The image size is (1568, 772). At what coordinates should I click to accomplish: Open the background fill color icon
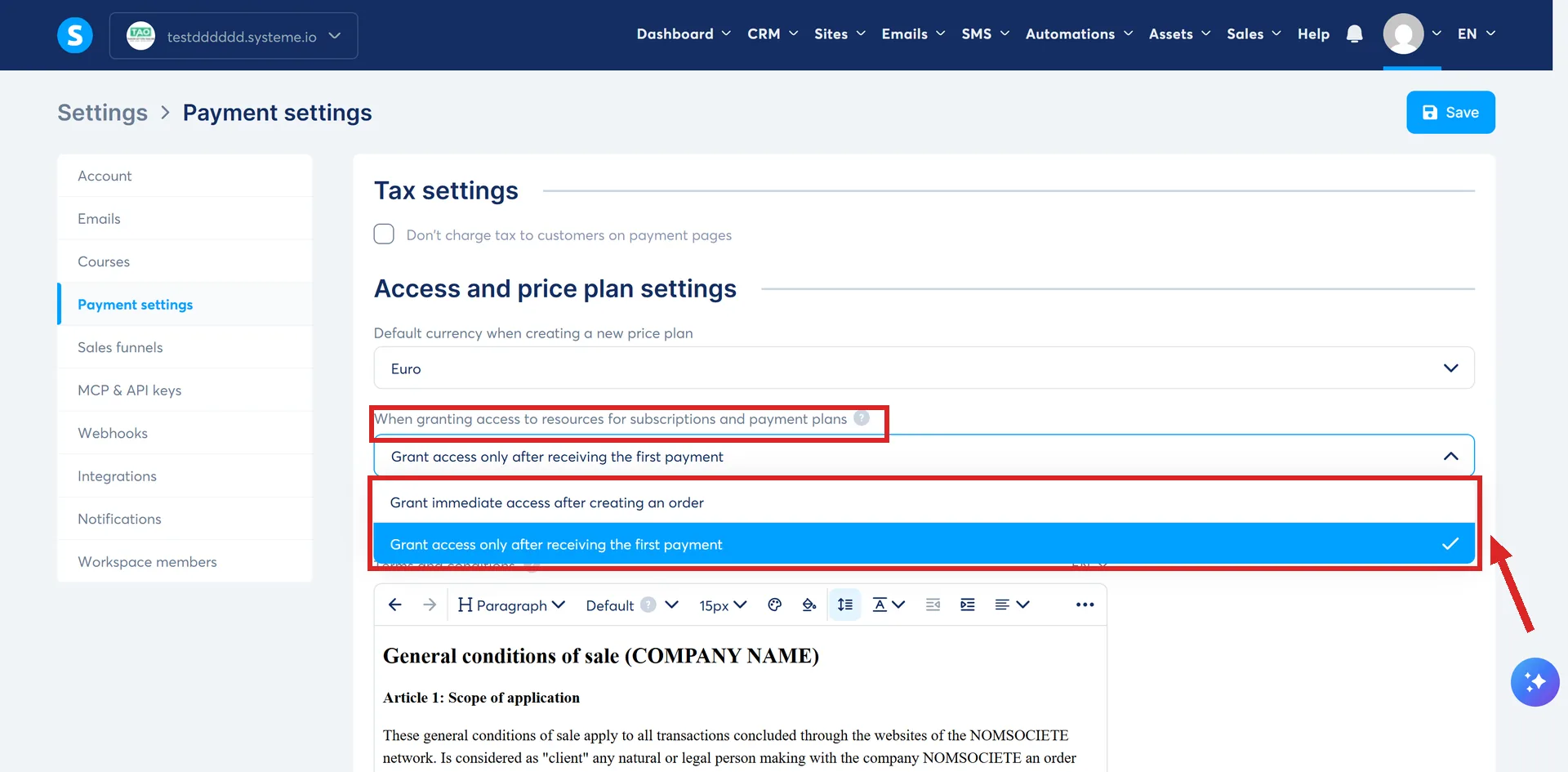coord(809,605)
